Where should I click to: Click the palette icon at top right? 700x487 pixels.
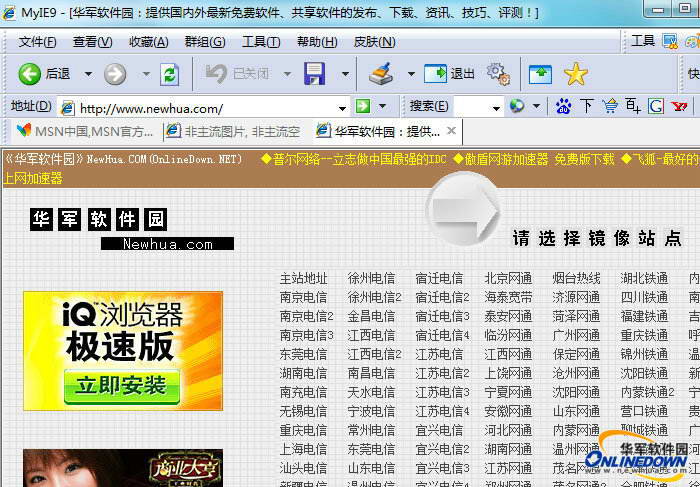pyautogui.click(x=692, y=42)
